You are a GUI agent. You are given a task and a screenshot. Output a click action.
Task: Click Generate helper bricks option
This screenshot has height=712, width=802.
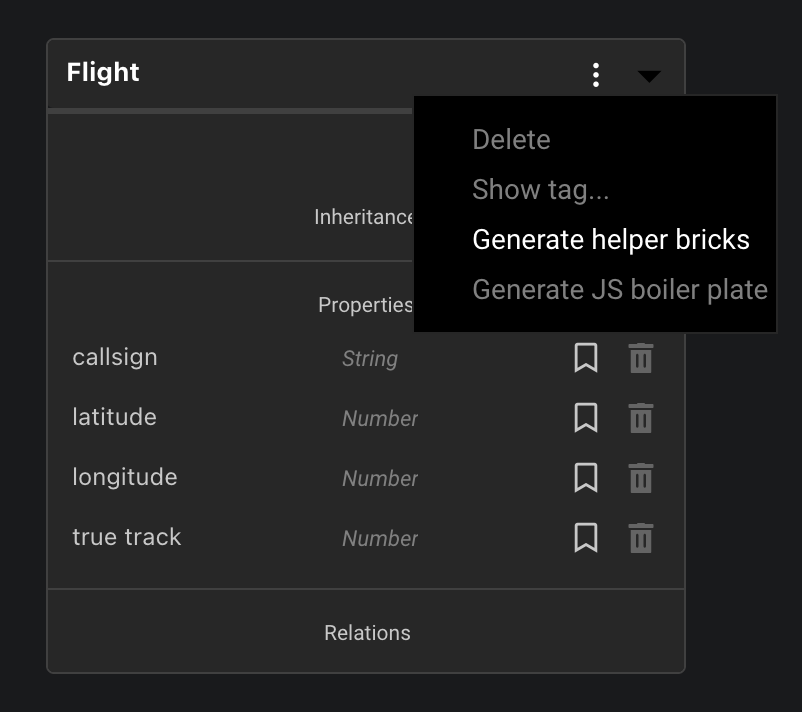pyautogui.click(x=610, y=240)
